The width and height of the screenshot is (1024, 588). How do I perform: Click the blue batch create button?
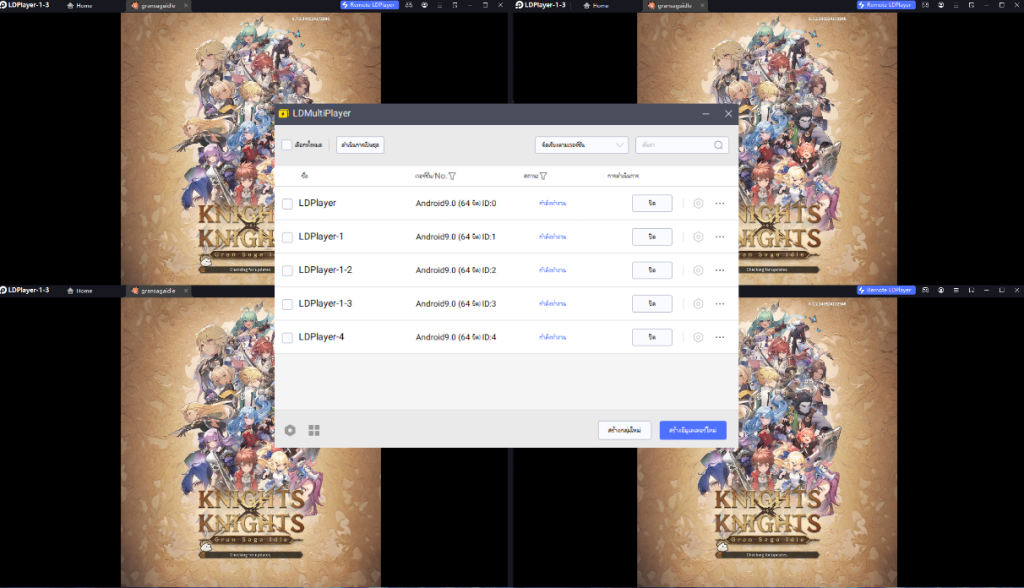click(x=693, y=430)
